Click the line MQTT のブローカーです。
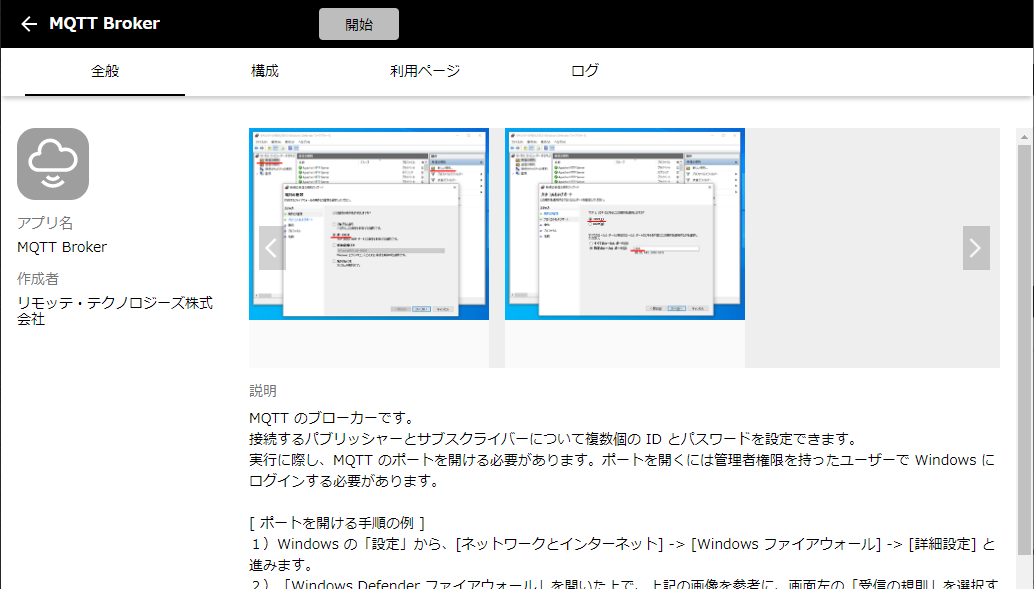1034x589 pixels. pos(333,418)
